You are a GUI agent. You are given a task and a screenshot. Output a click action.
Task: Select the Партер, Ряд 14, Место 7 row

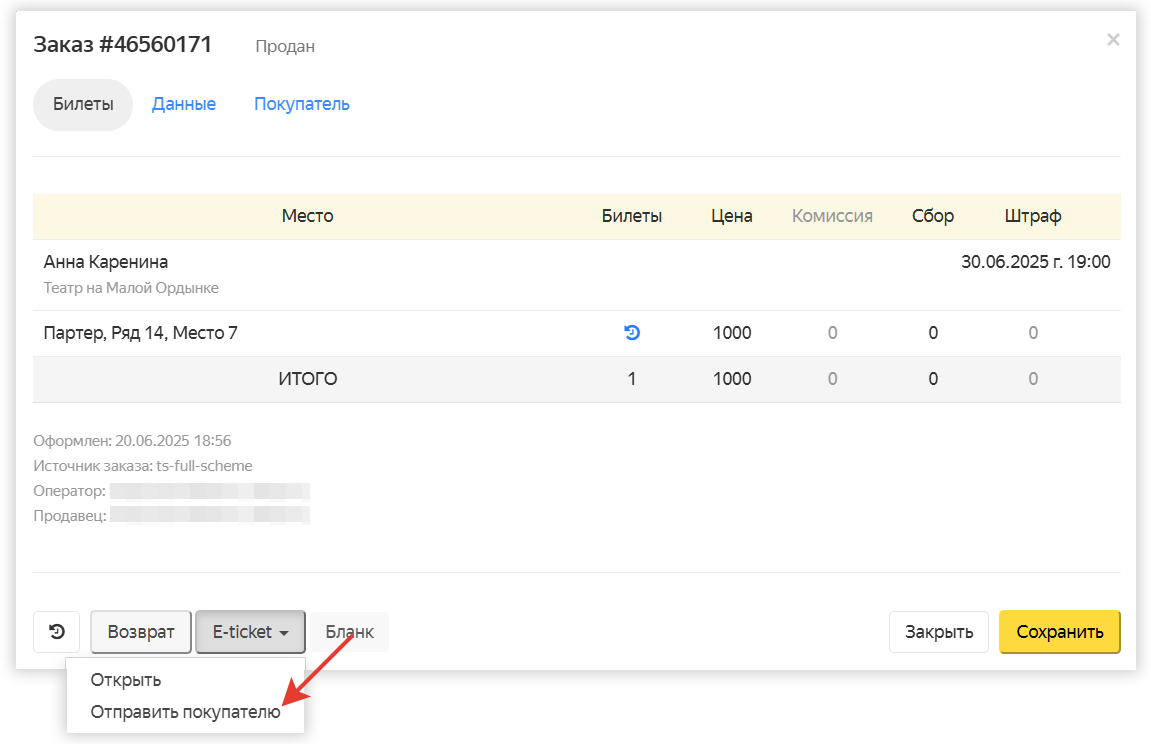[x=141, y=333]
